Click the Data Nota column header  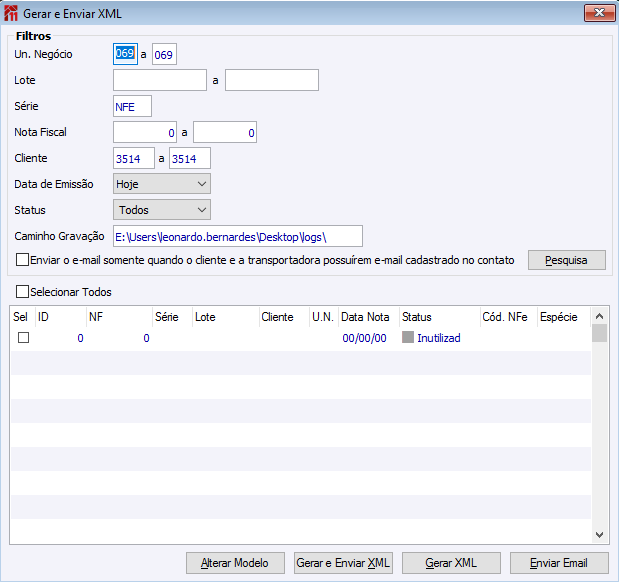[x=369, y=317]
